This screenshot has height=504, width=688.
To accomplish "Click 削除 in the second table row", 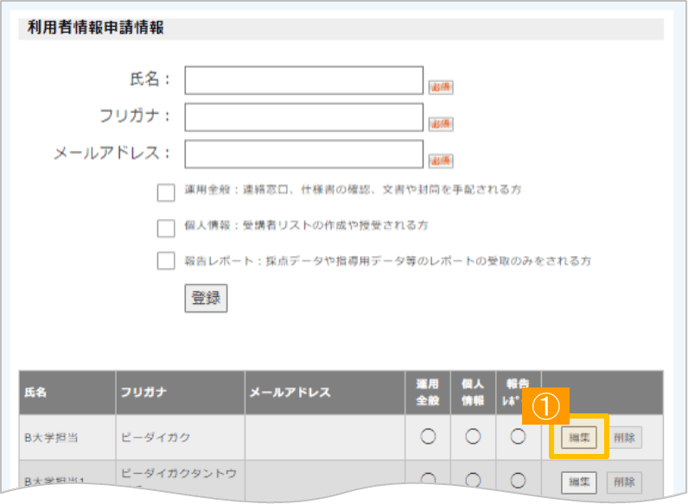I will coord(624,482).
